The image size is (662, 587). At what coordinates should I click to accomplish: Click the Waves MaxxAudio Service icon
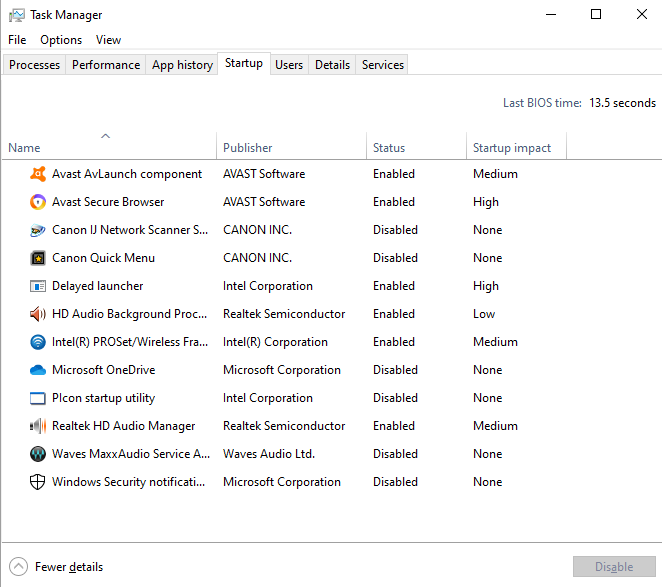point(38,454)
